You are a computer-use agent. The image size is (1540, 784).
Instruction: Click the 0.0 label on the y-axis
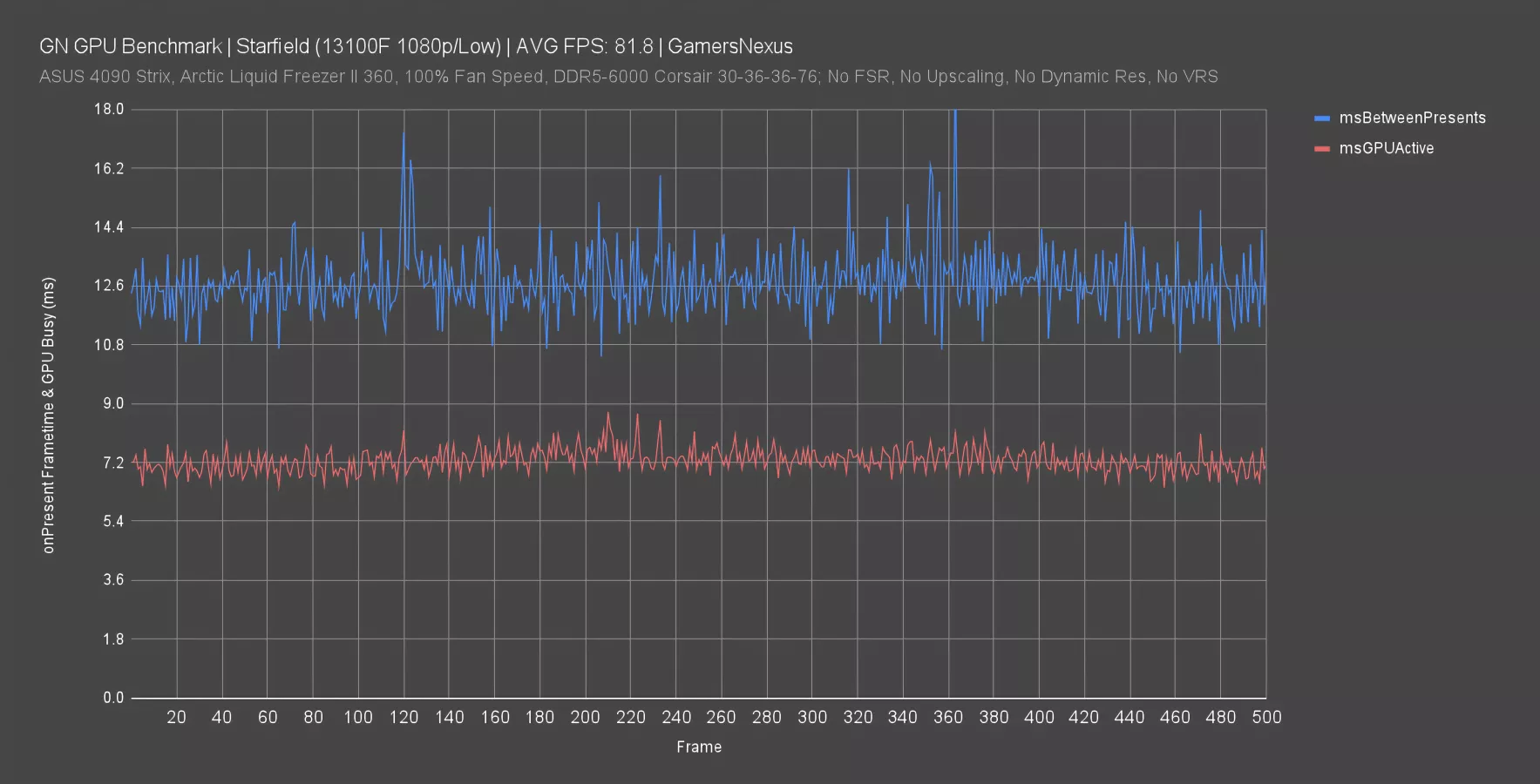tap(113, 698)
